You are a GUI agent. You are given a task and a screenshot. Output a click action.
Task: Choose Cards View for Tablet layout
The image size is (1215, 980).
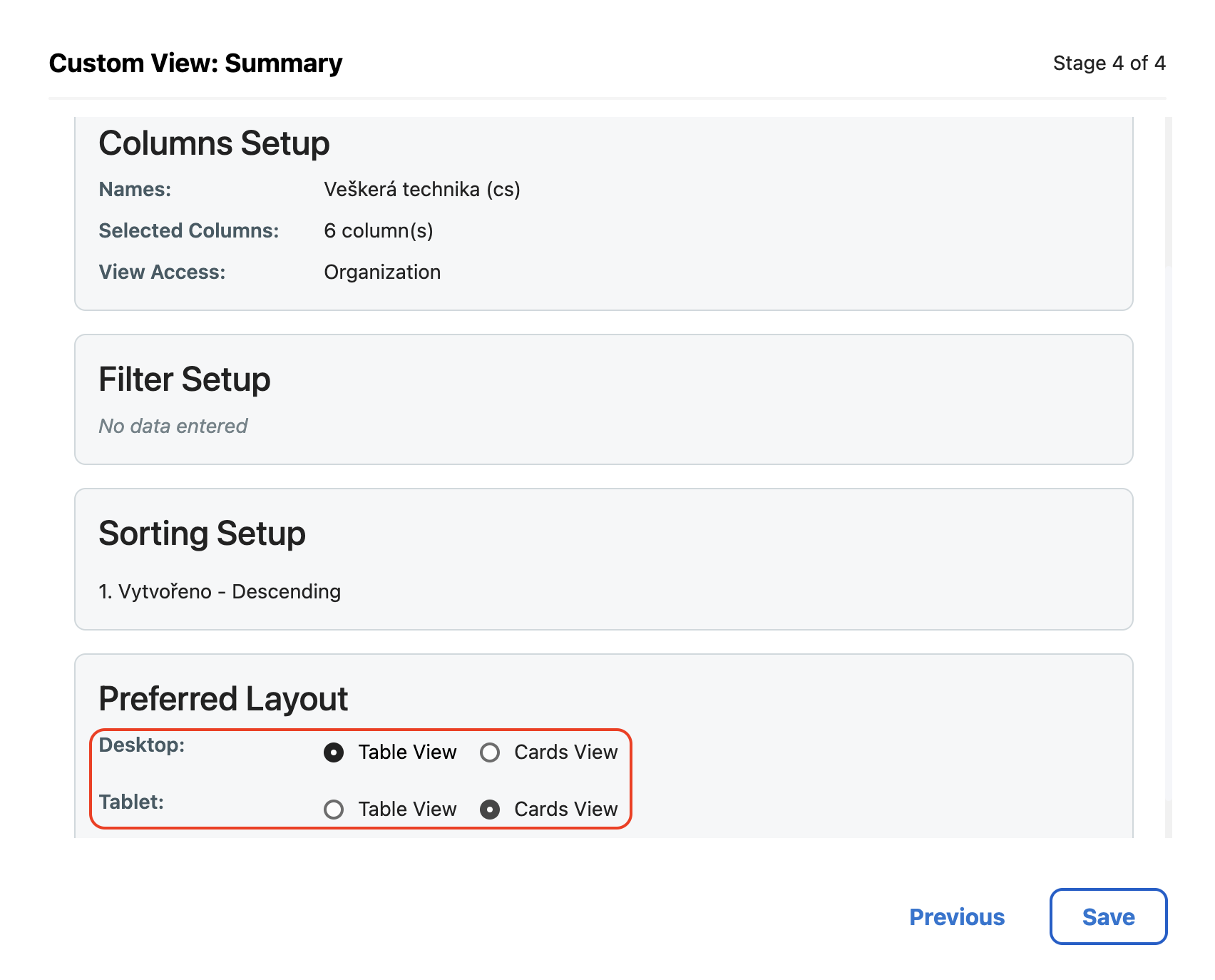click(x=490, y=810)
